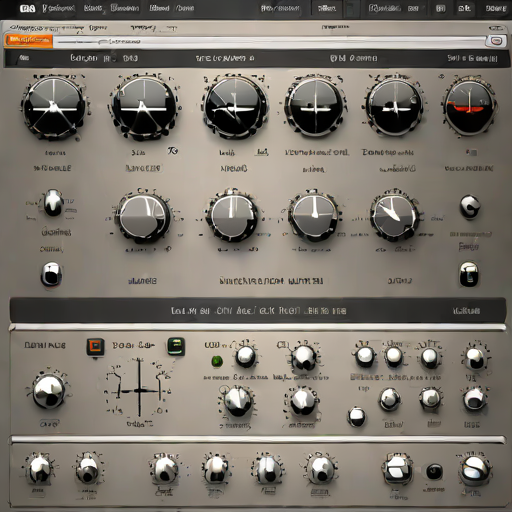512x512 pixels.
Task: Toggle the chrome switch below the swirl-shaped knob
Action: tap(469, 274)
